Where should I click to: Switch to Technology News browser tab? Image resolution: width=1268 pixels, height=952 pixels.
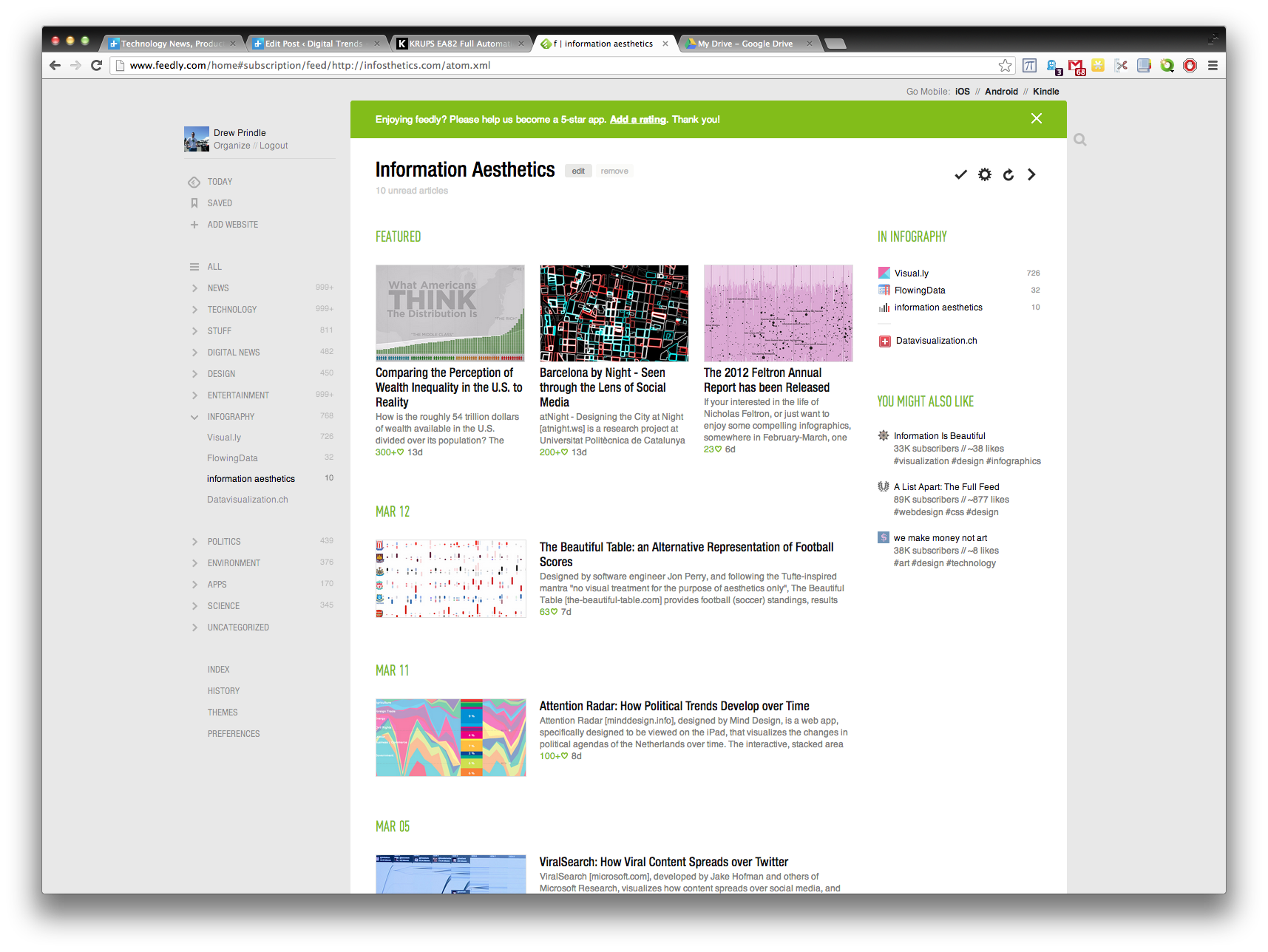[172, 44]
